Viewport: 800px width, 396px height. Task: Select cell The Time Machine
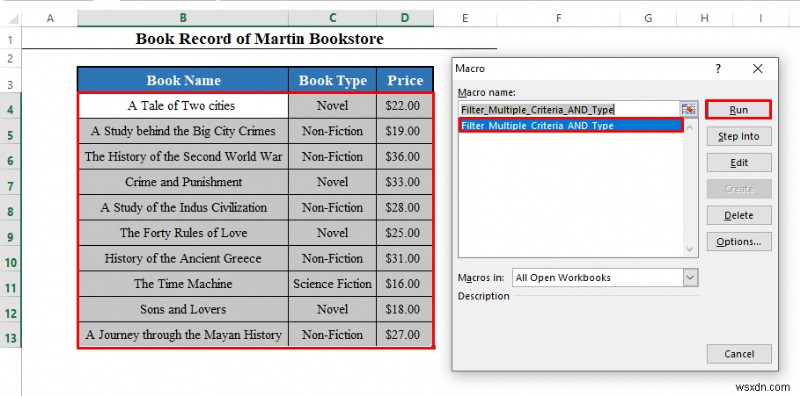pos(183,284)
